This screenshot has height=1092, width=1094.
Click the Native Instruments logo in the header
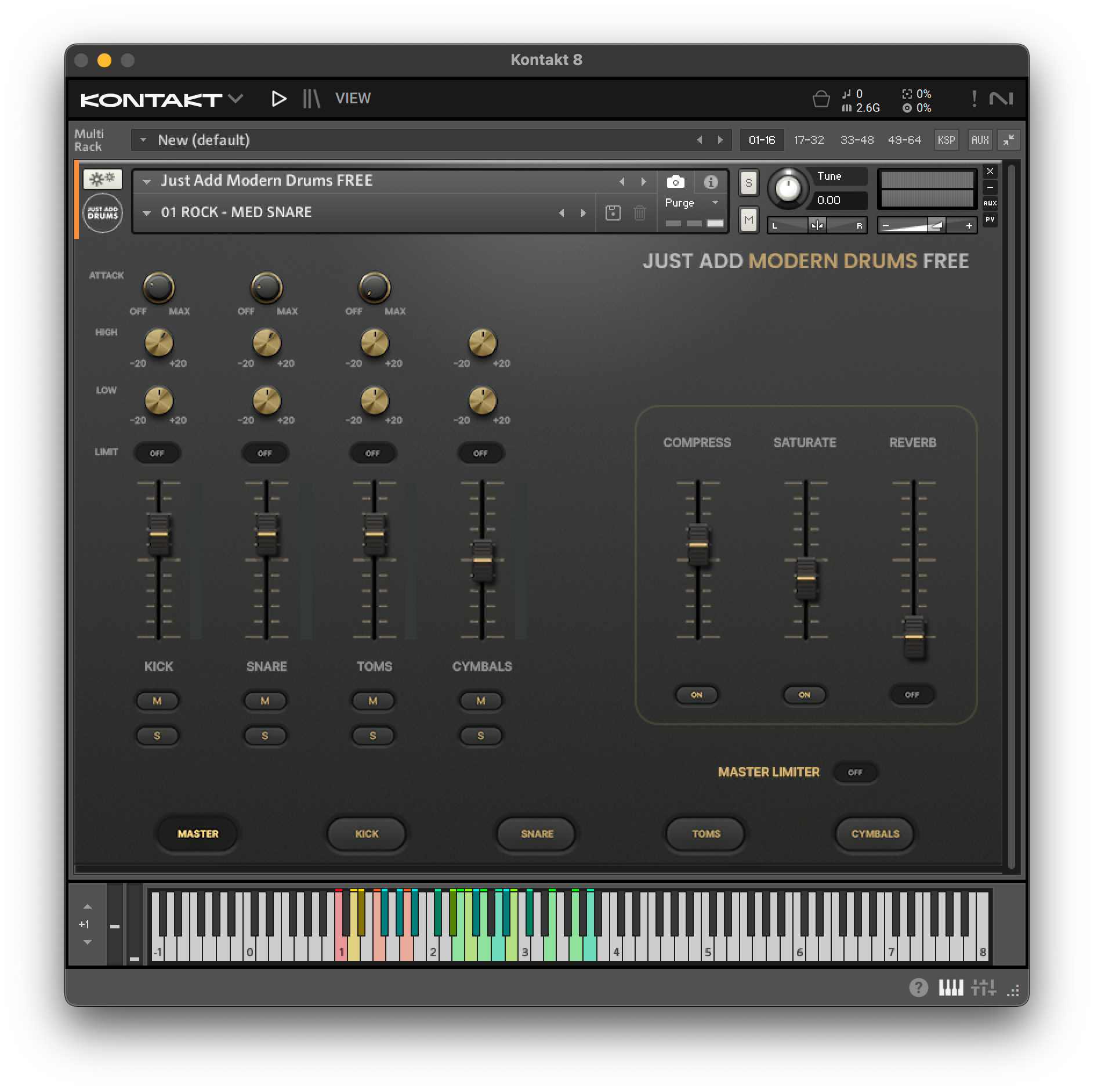click(x=1003, y=99)
